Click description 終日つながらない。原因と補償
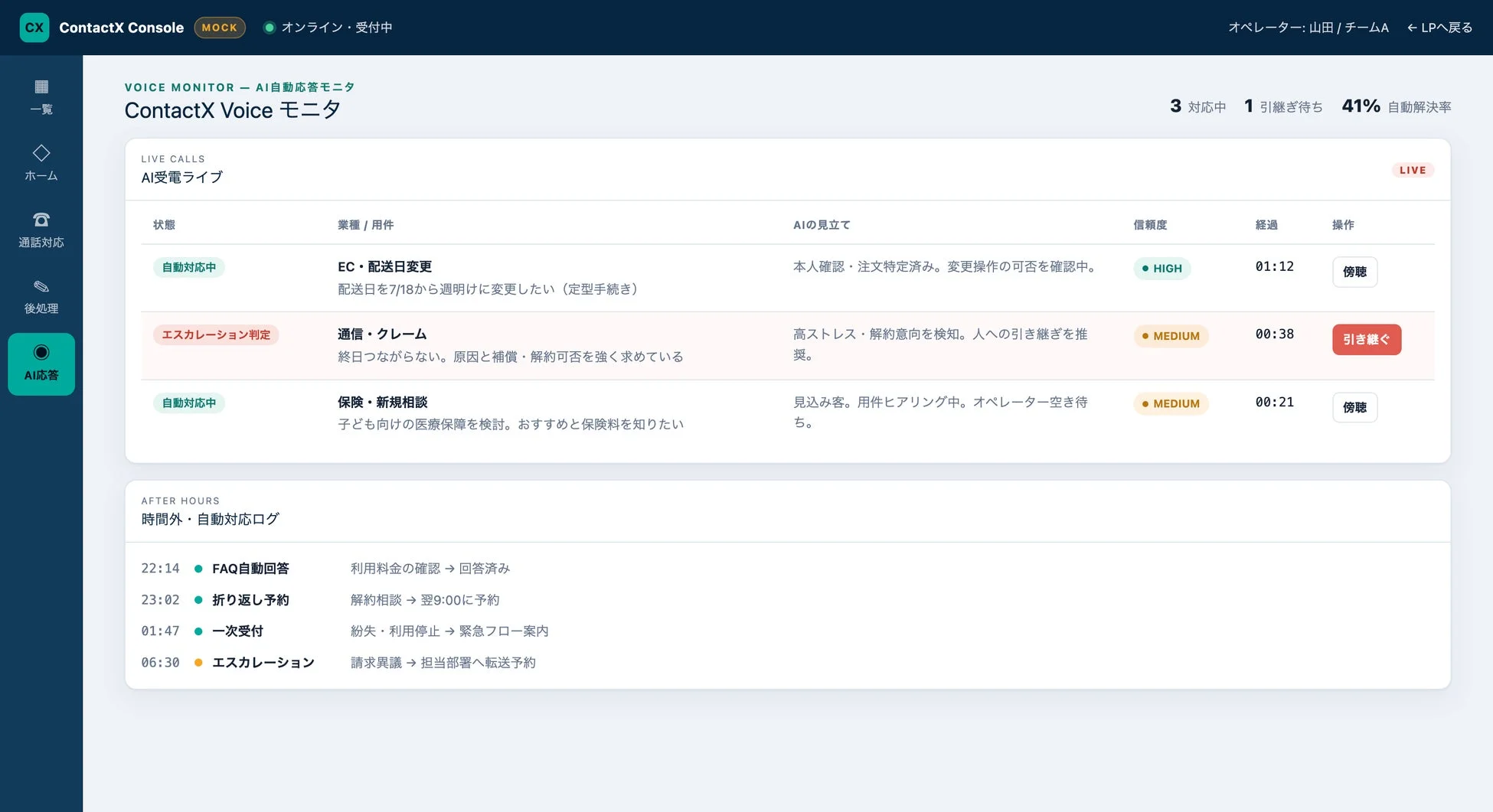The height and width of the screenshot is (812, 1493). 511,357
